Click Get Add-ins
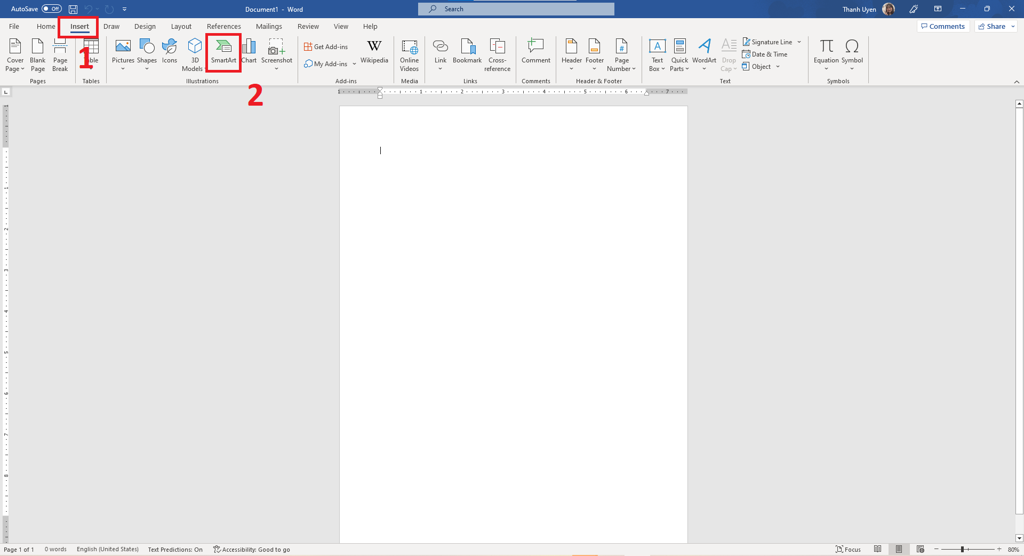The image size is (1024, 556). [326, 47]
